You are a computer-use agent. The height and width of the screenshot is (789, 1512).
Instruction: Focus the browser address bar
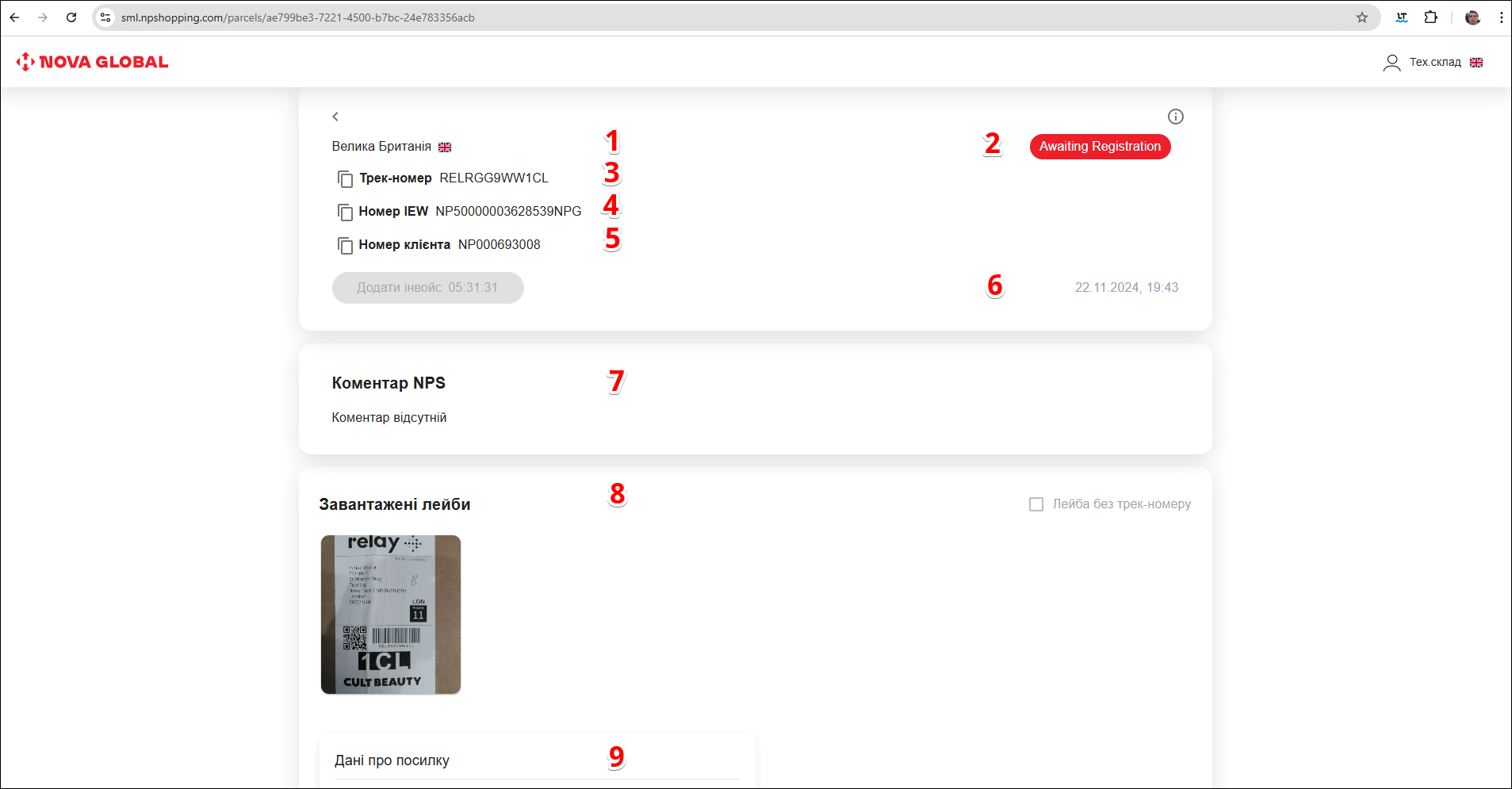pyautogui.click(x=714, y=17)
